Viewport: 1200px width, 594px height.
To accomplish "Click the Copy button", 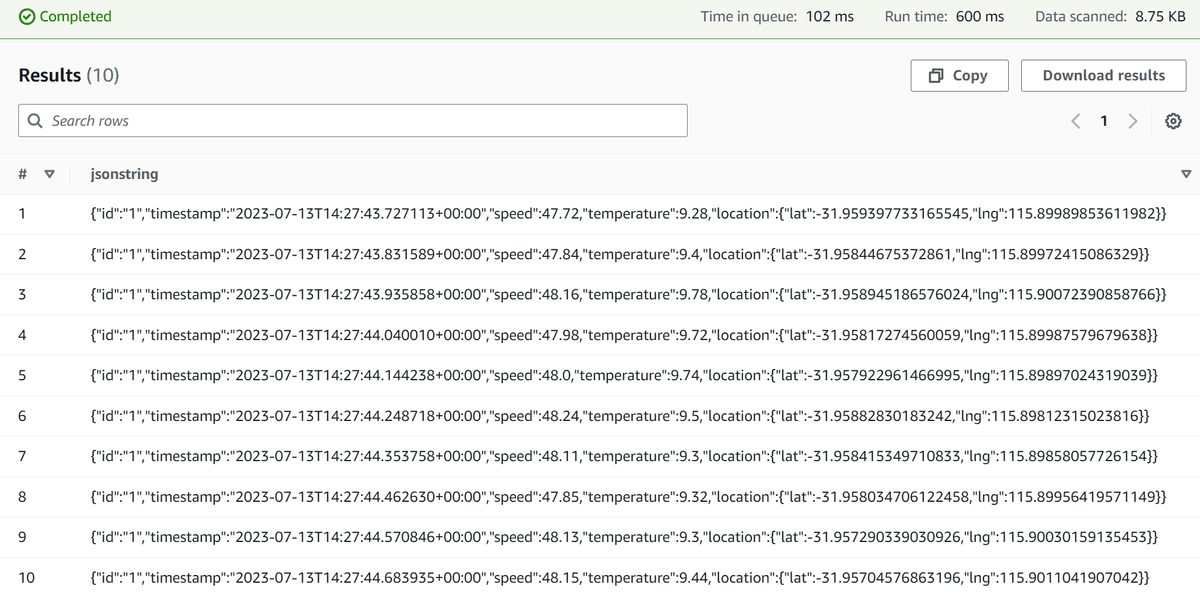I will point(959,75).
